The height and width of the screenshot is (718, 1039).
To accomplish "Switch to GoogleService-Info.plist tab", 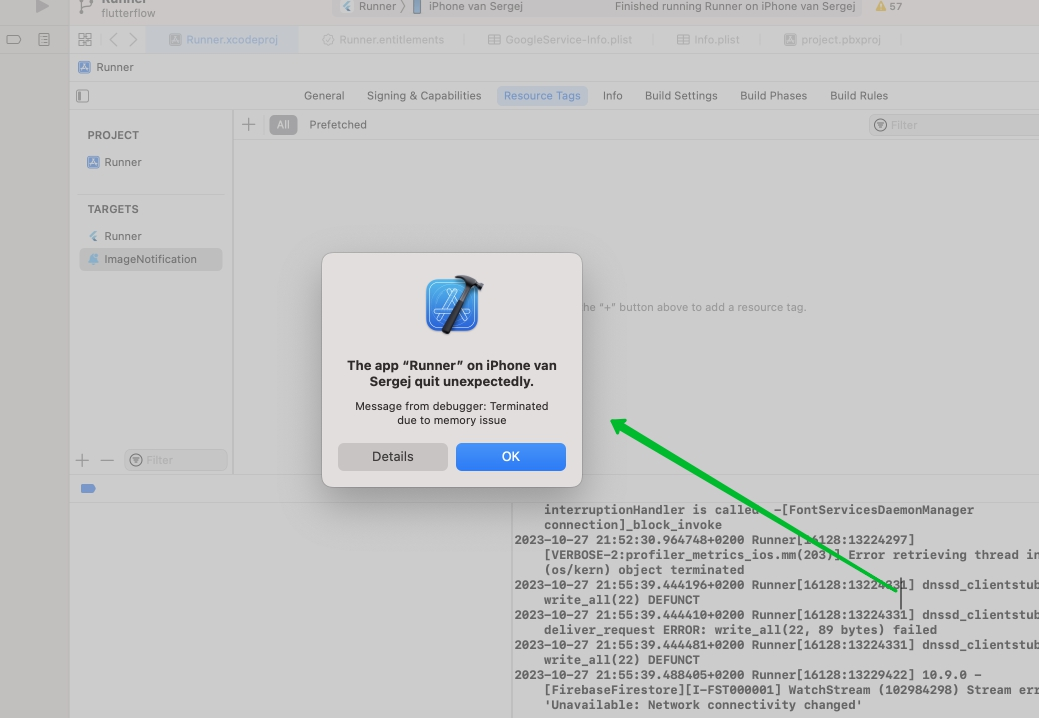I will (560, 40).
